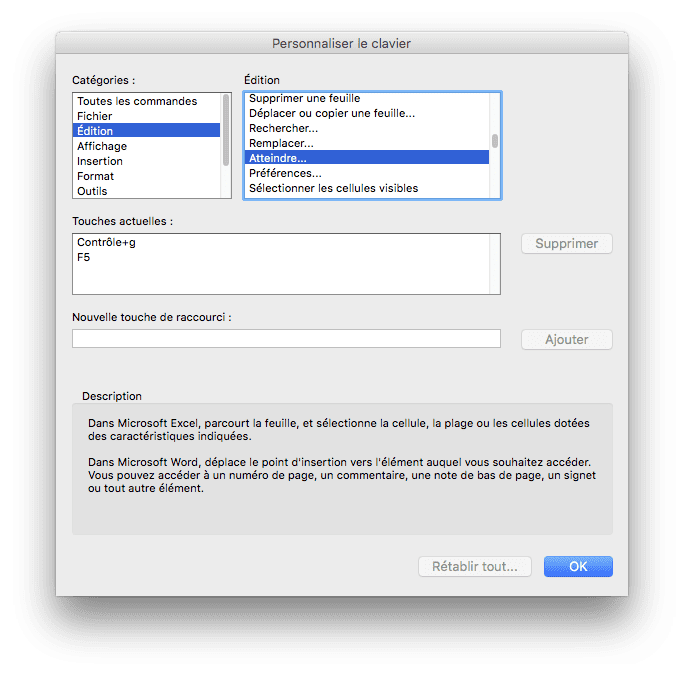Select the Préférences... command
This screenshot has width=684, height=676.
click(367, 173)
